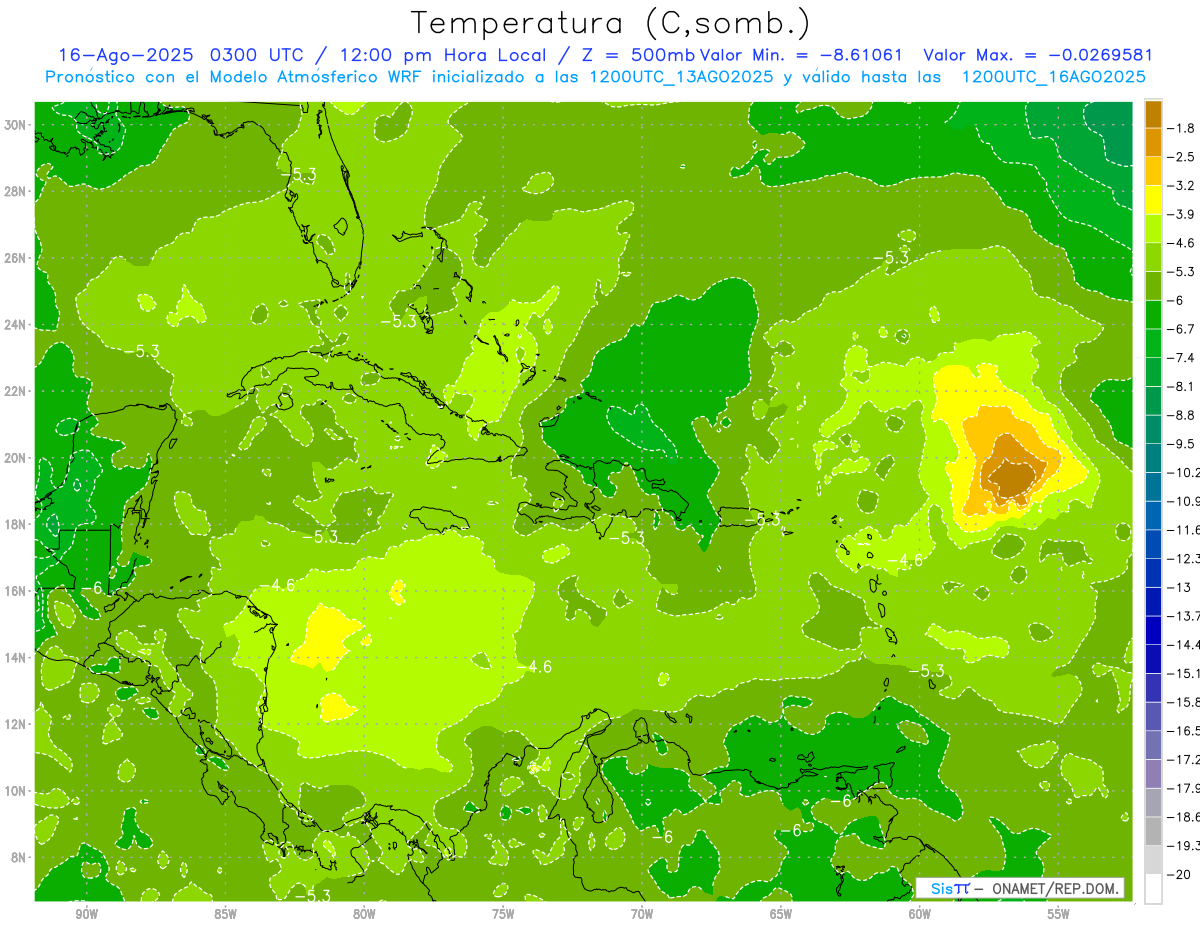The width and height of the screenshot is (1200, 927).
Task: Click the legend value "-13"
Action: click(1179, 587)
